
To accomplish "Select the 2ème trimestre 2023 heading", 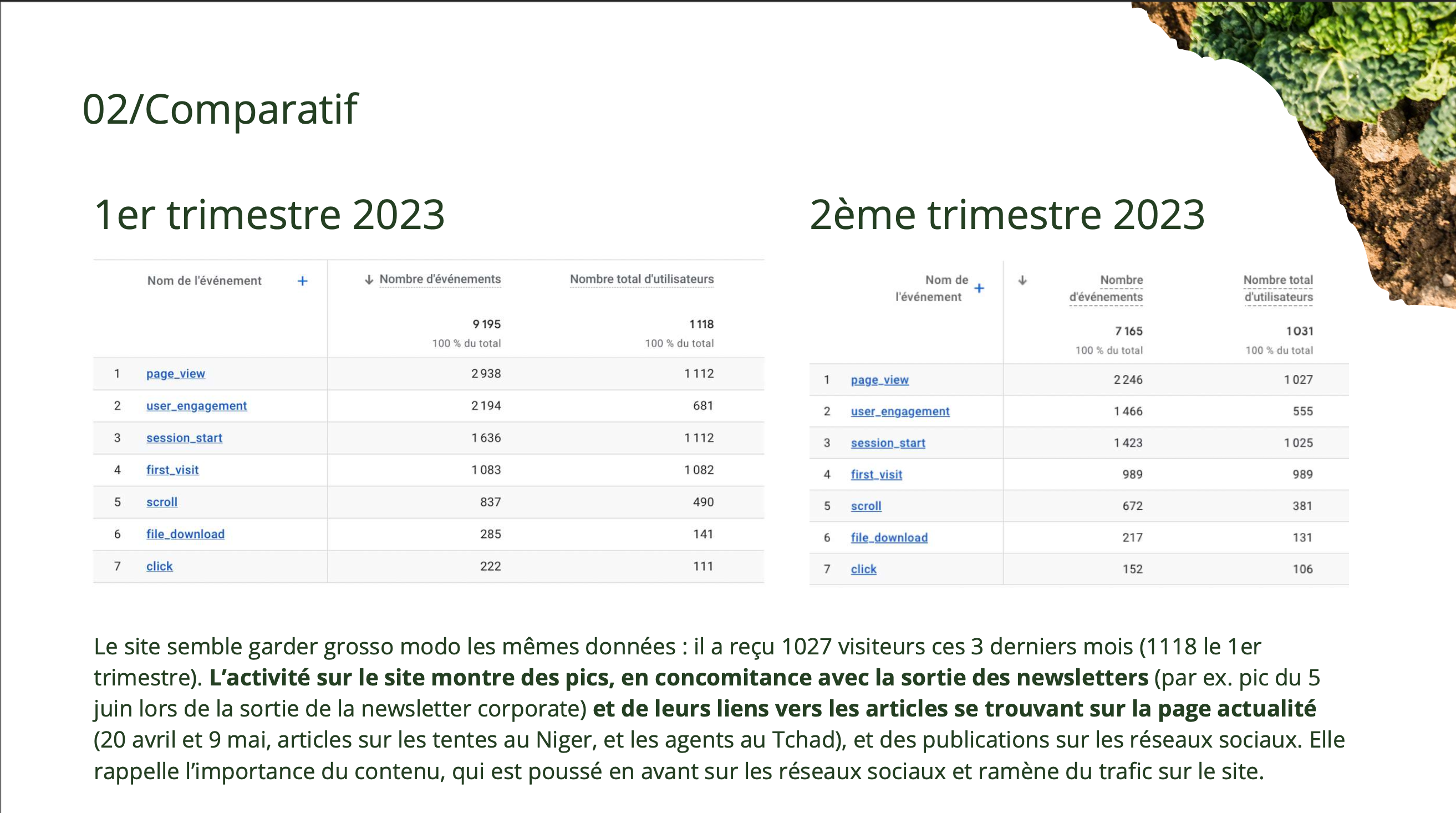I will (x=1007, y=215).
